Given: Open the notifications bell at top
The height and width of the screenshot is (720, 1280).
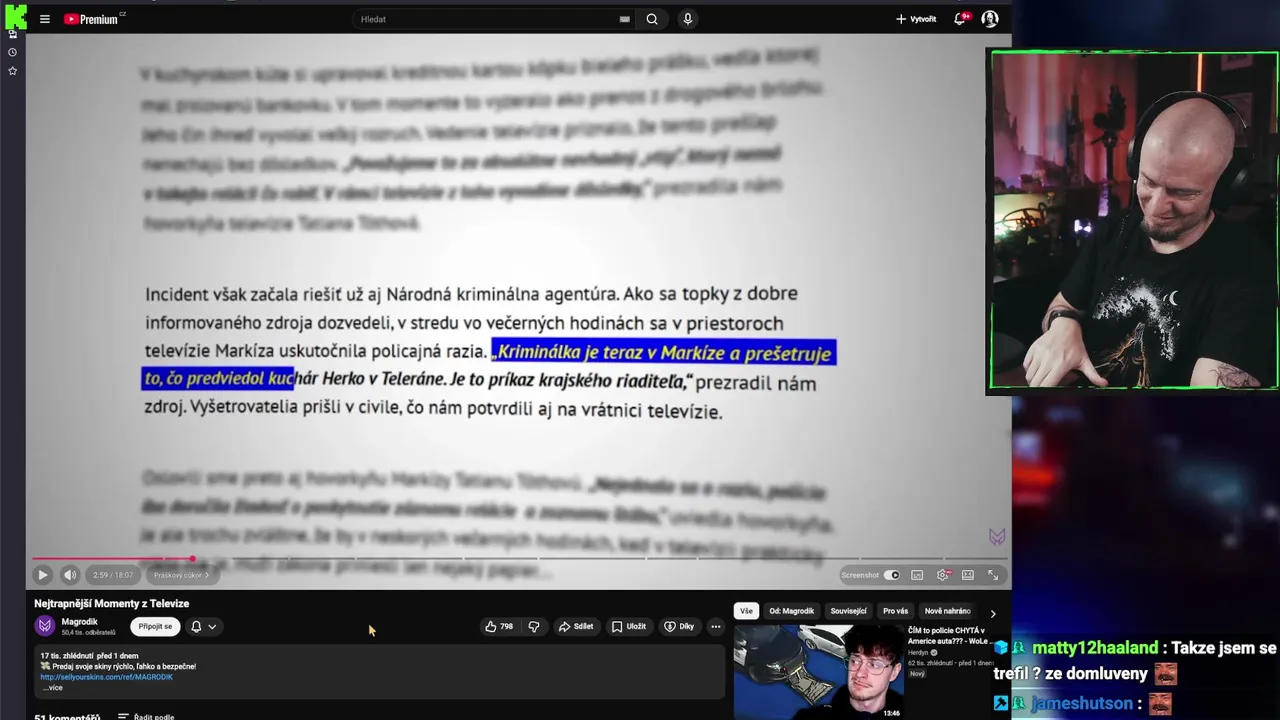Looking at the screenshot, I should 960,19.
